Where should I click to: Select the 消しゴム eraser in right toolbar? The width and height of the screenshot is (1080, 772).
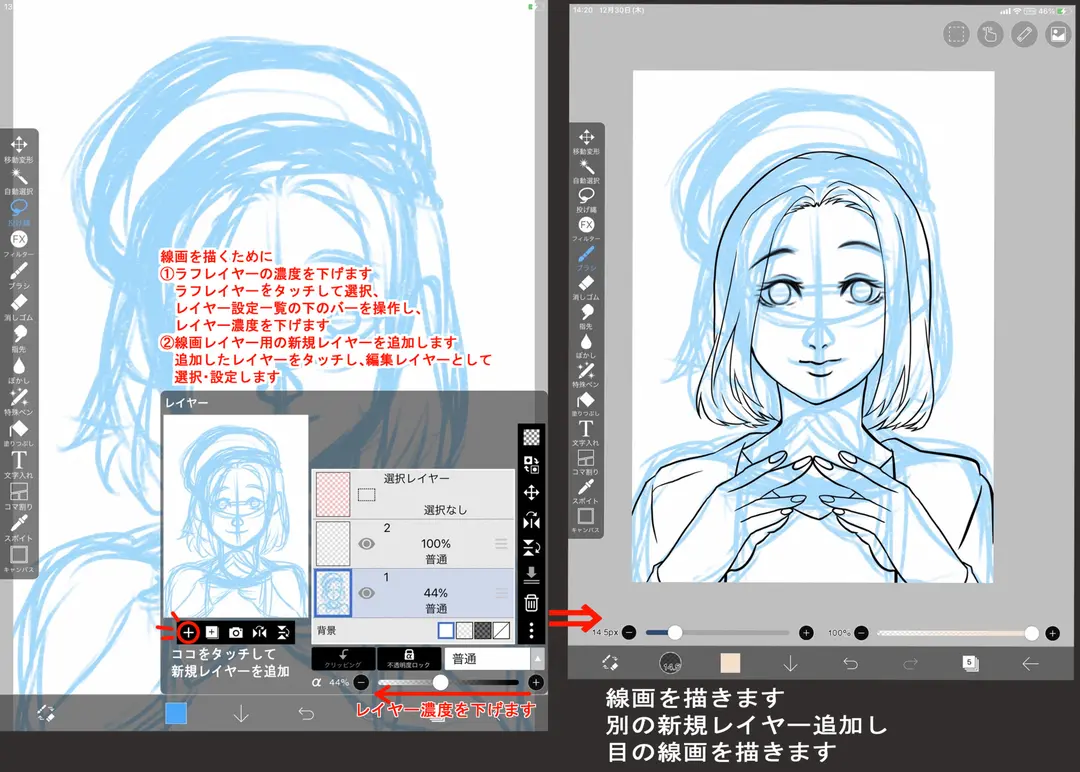(x=586, y=287)
